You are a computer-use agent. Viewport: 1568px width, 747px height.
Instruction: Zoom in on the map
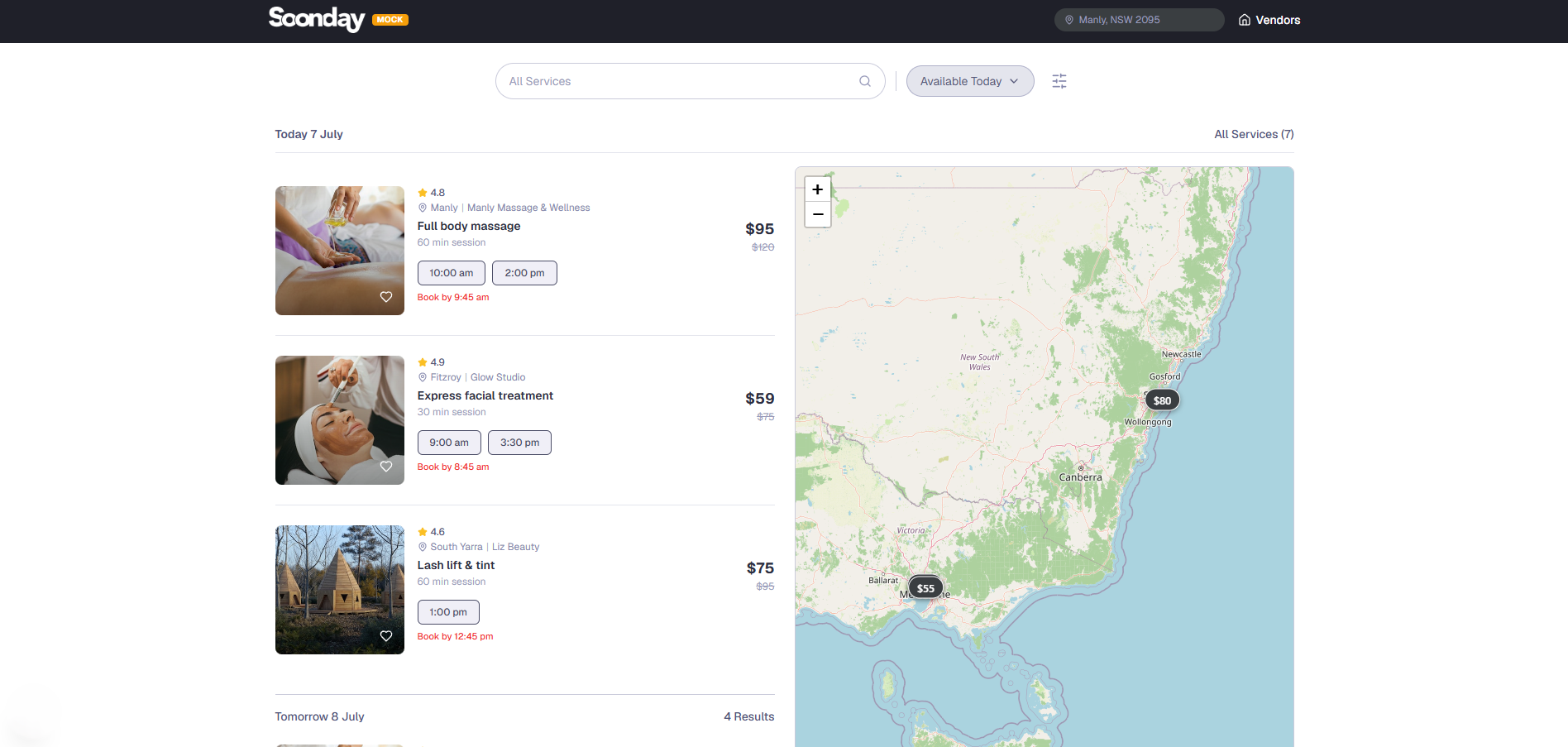[818, 189]
